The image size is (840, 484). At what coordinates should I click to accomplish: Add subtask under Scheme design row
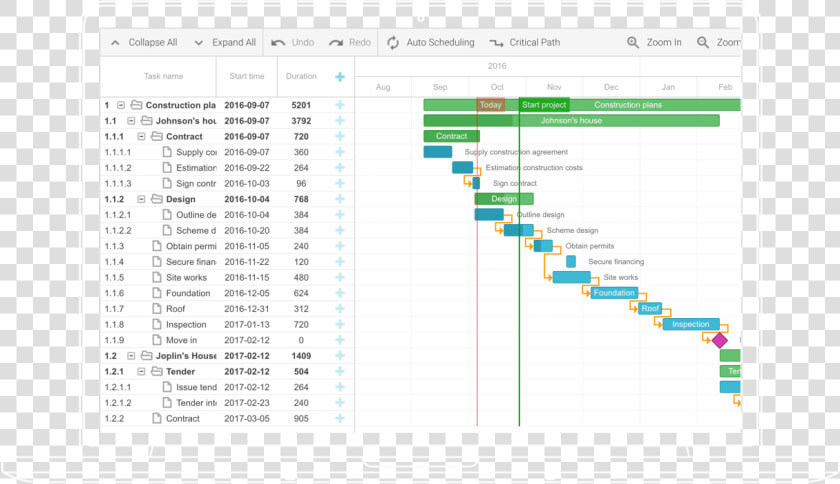(x=340, y=230)
